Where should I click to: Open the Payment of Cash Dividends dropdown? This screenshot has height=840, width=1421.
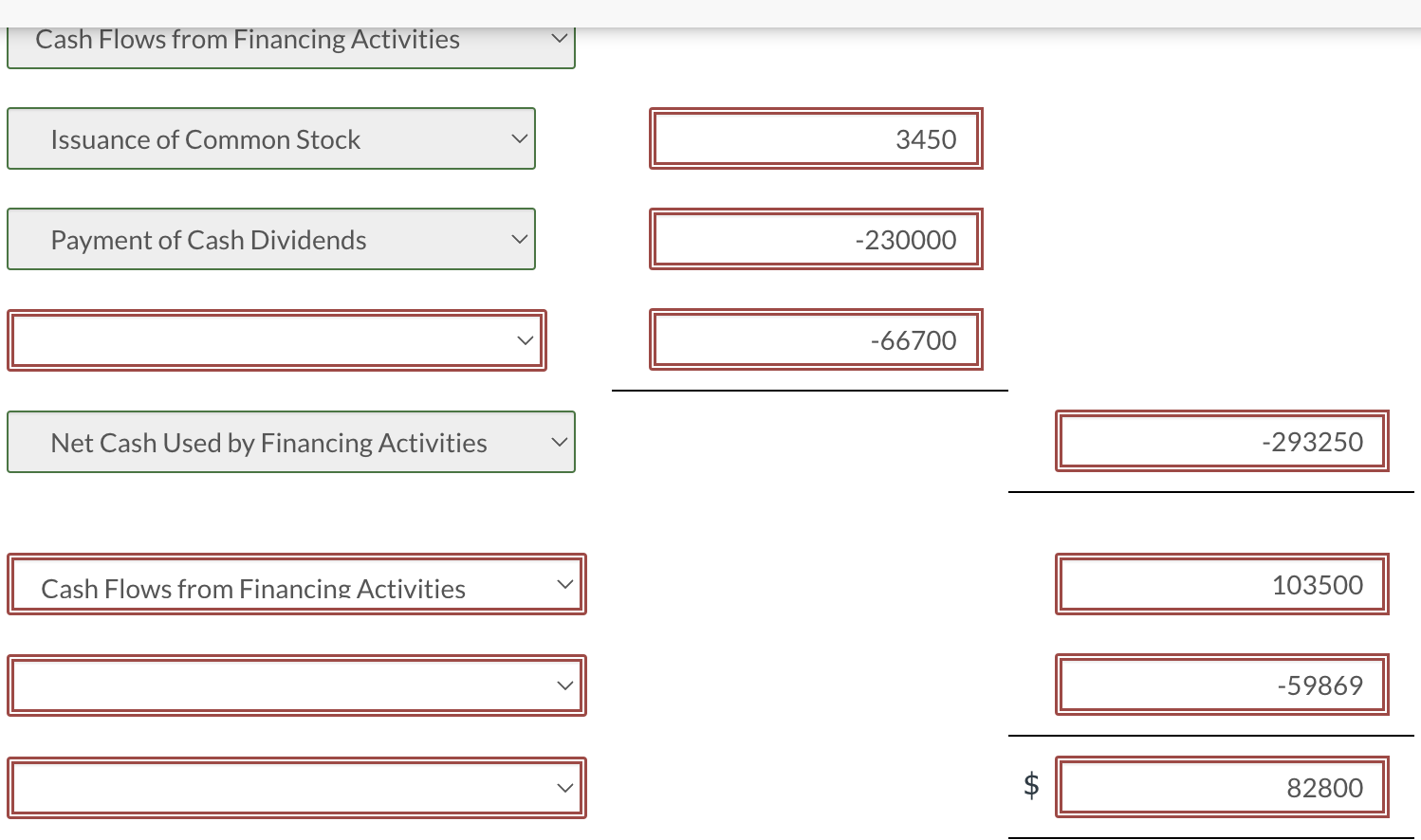[x=270, y=239]
